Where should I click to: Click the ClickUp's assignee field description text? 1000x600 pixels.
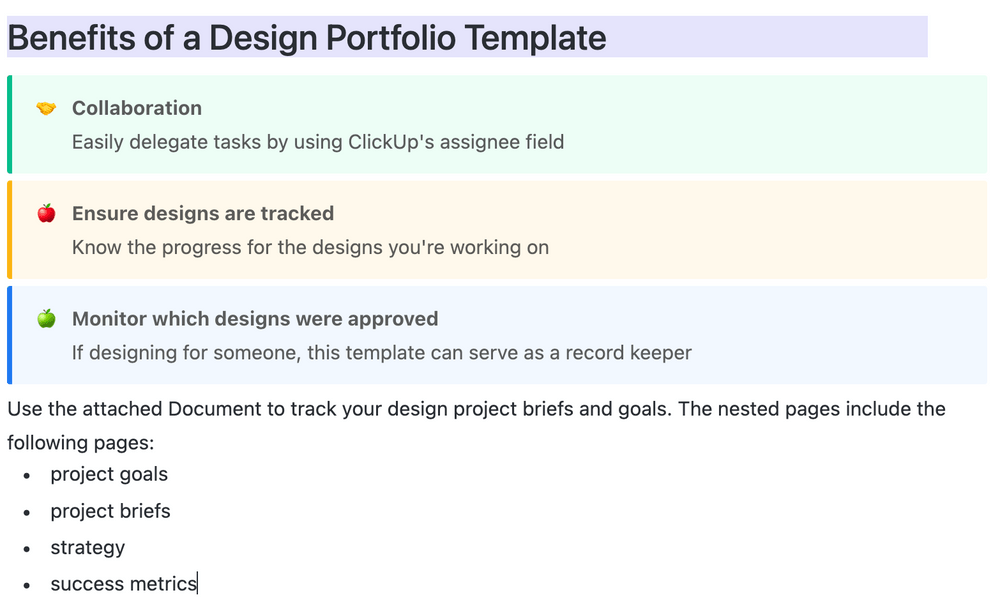(318, 142)
